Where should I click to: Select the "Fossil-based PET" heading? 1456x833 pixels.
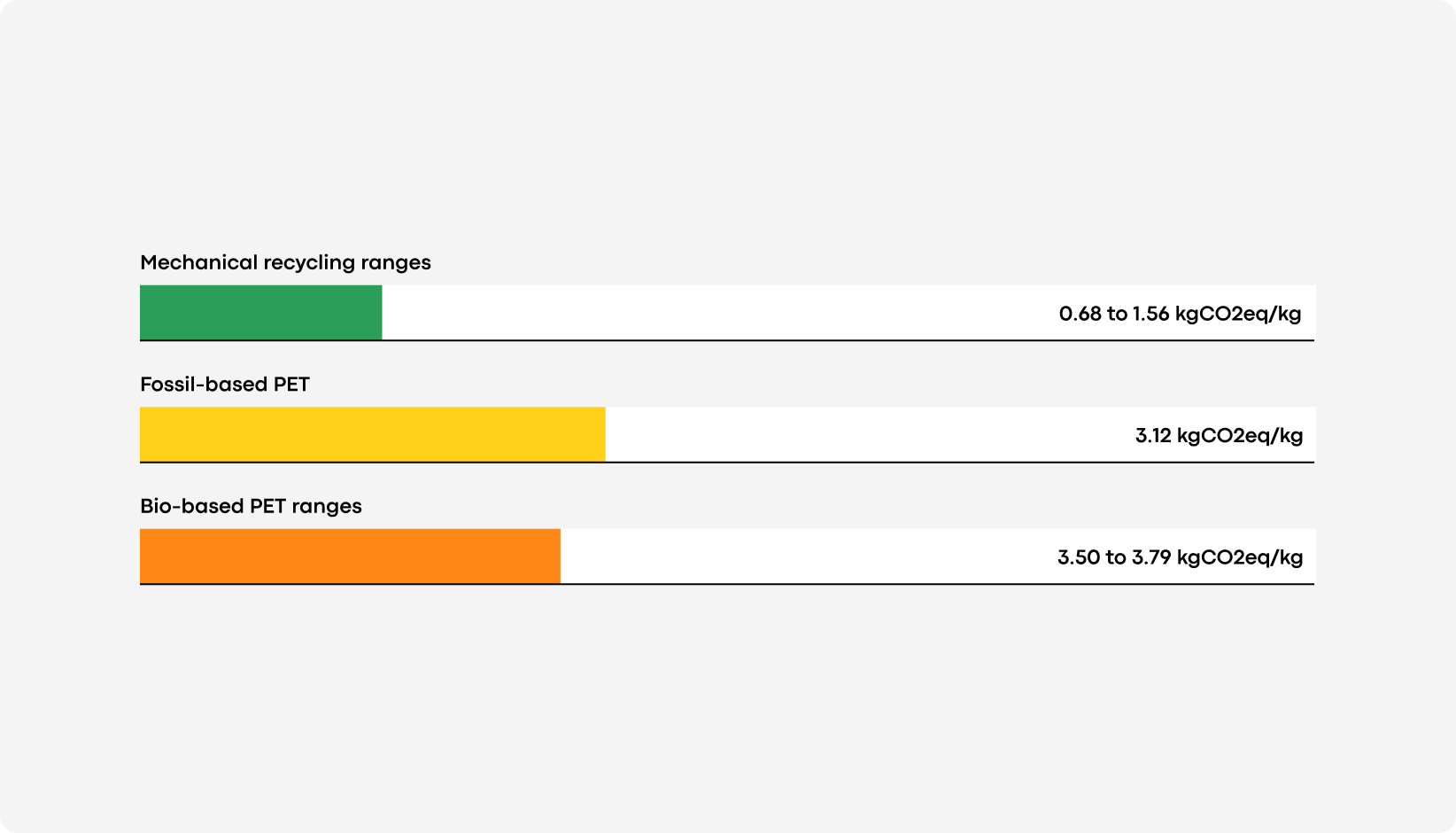click(225, 384)
